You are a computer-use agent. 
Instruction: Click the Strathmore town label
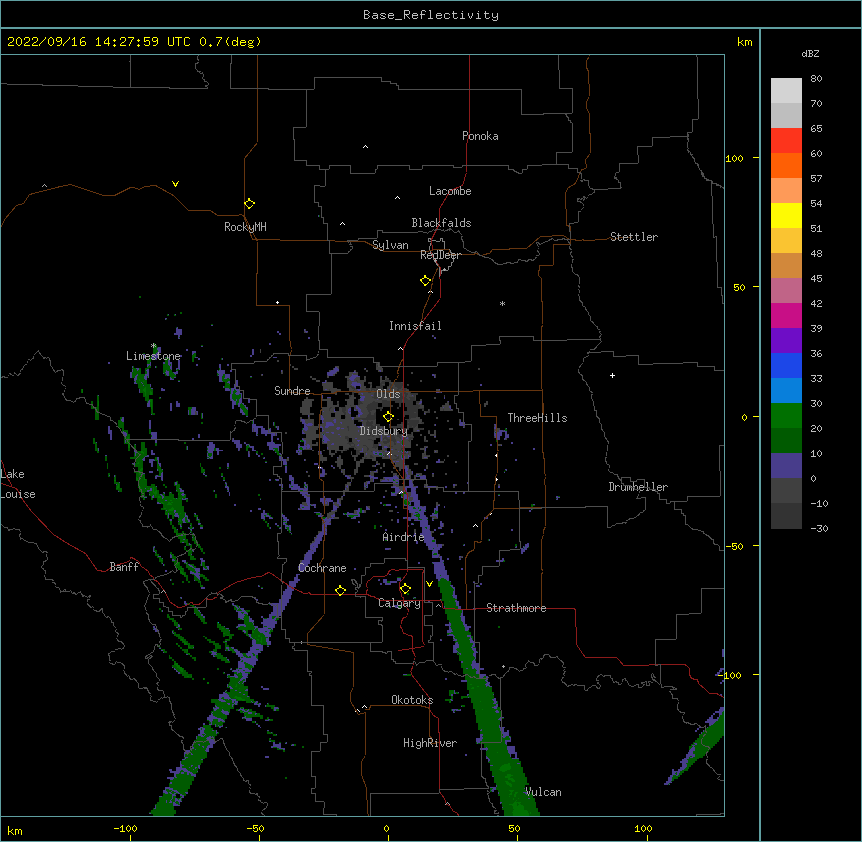pos(516,608)
